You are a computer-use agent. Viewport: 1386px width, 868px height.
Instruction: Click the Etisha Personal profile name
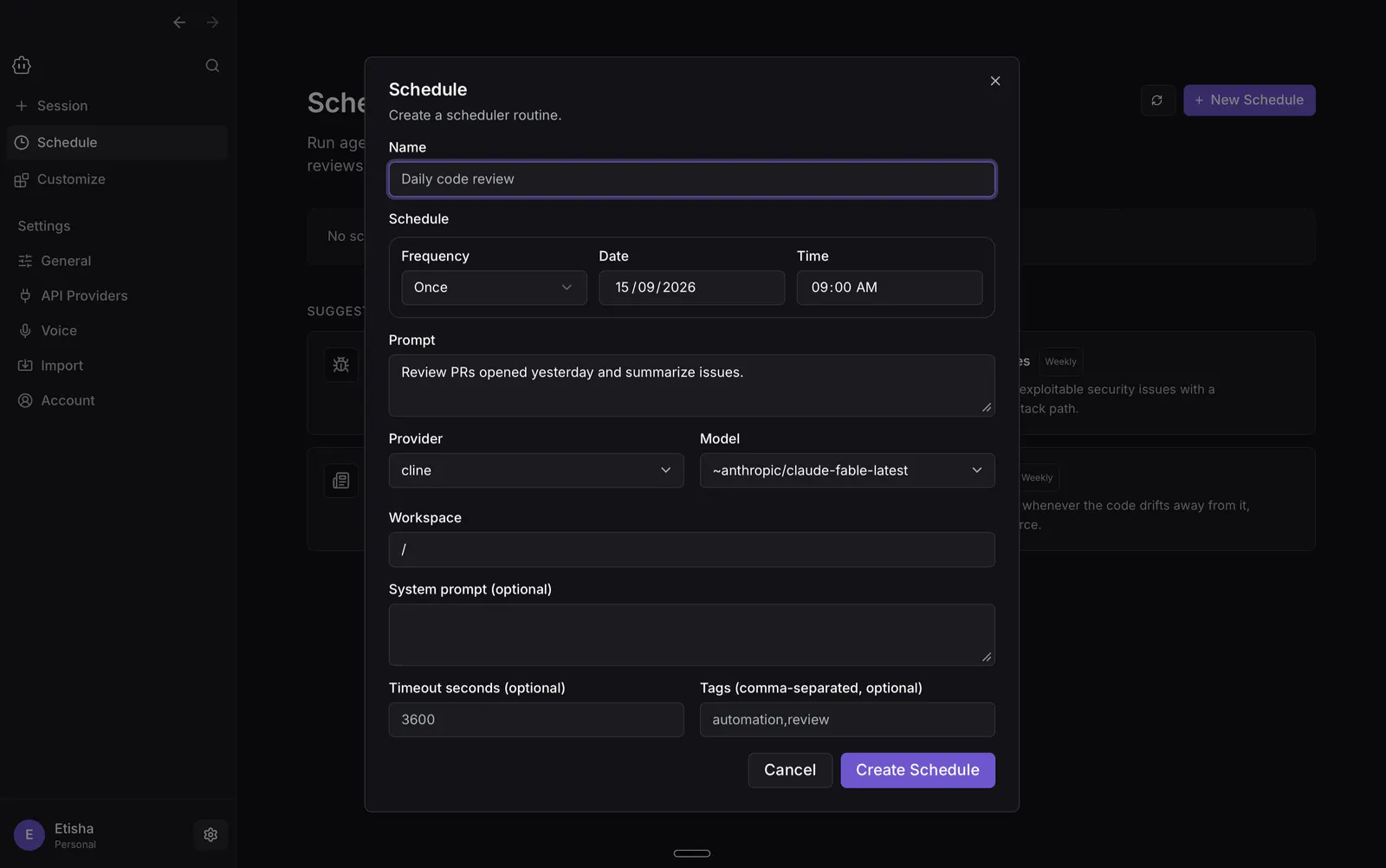pos(75,835)
